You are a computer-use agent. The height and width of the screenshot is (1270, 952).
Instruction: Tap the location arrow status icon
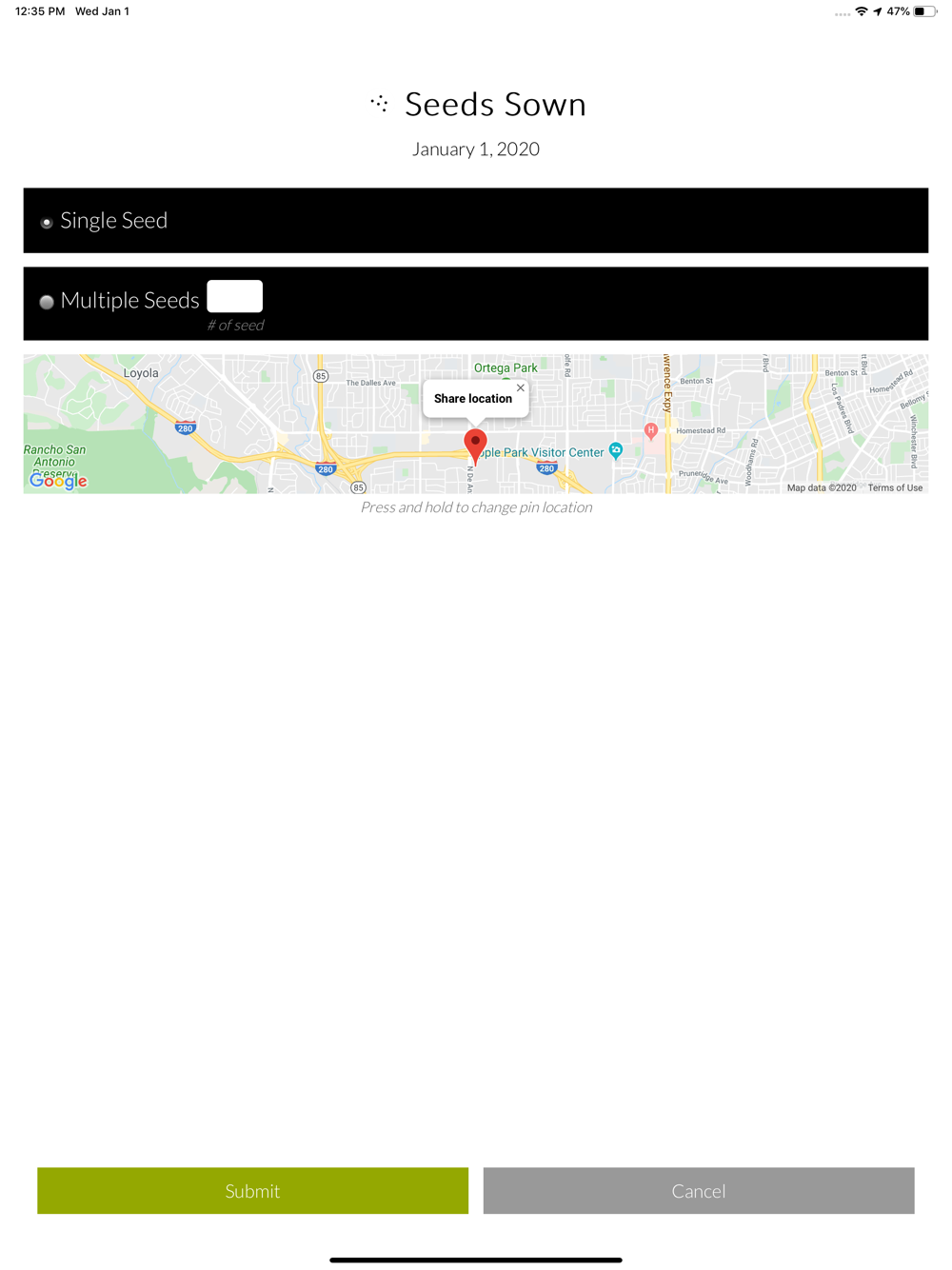pos(878,11)
